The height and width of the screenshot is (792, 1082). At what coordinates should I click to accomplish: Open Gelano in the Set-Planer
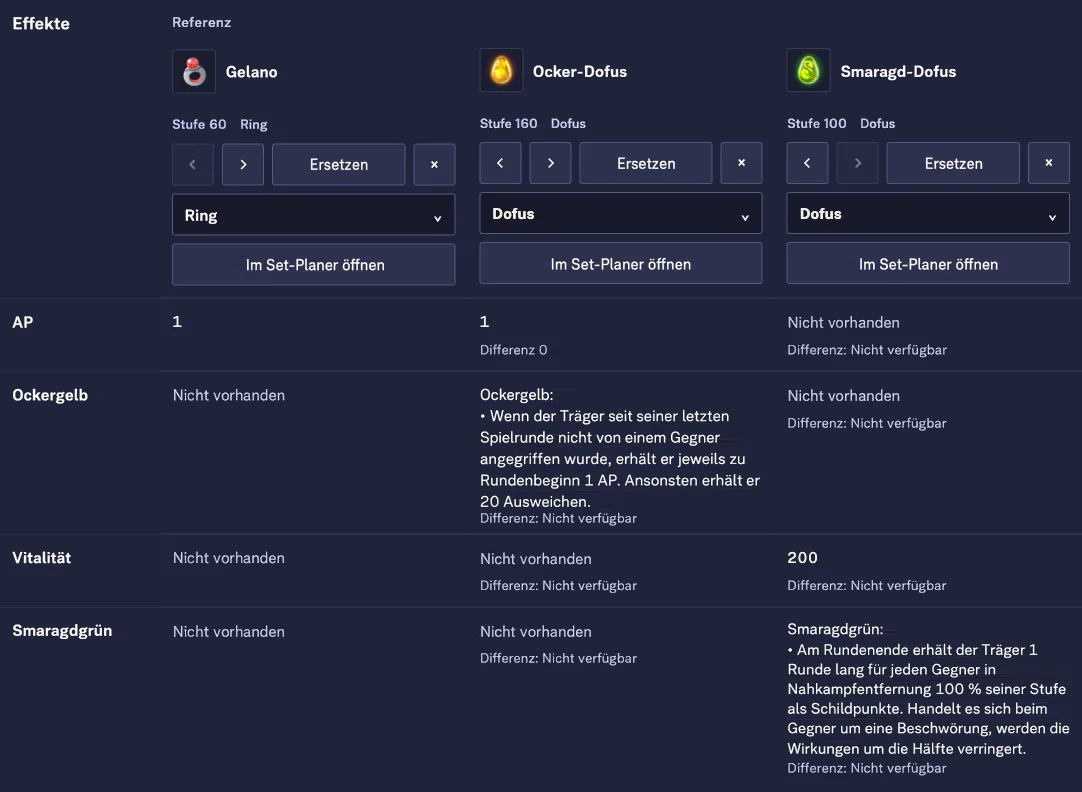pos(313,264)
